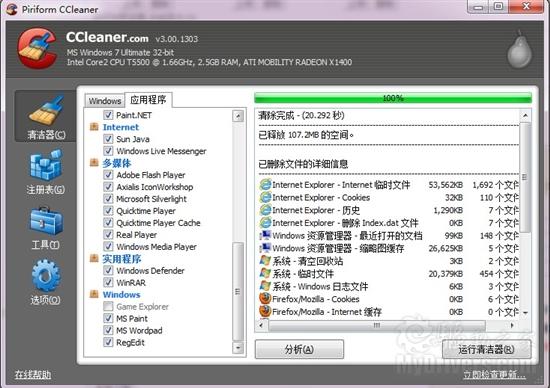The height and width of the screenshot is (388, 550).
Task: Click application list scroll-down arrow
Action: click(x=238, y=348)
